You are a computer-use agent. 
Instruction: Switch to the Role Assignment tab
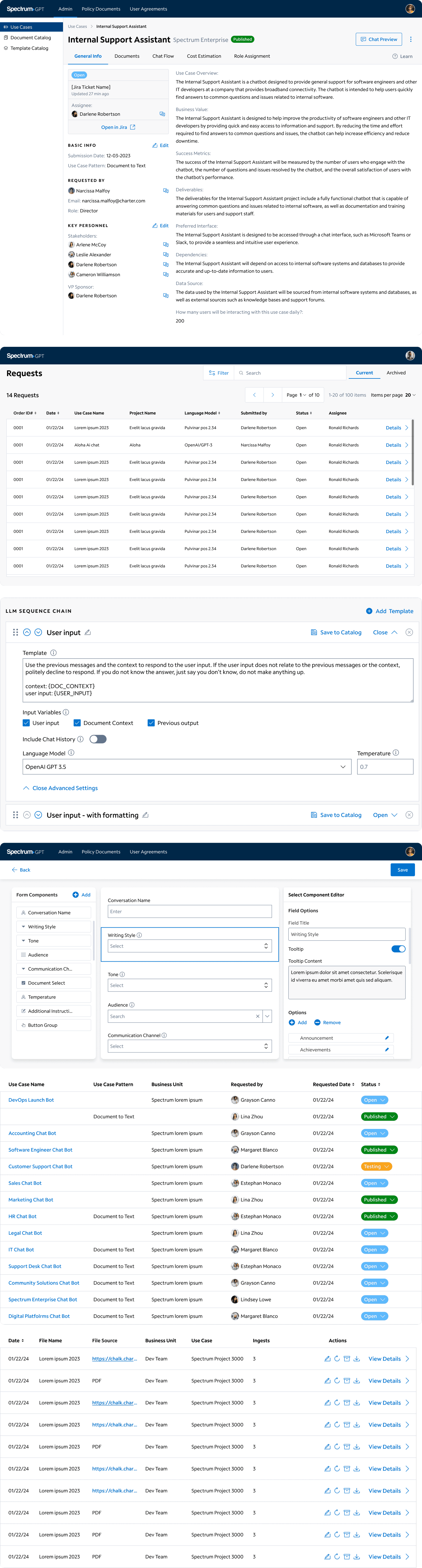coord(252,57)
